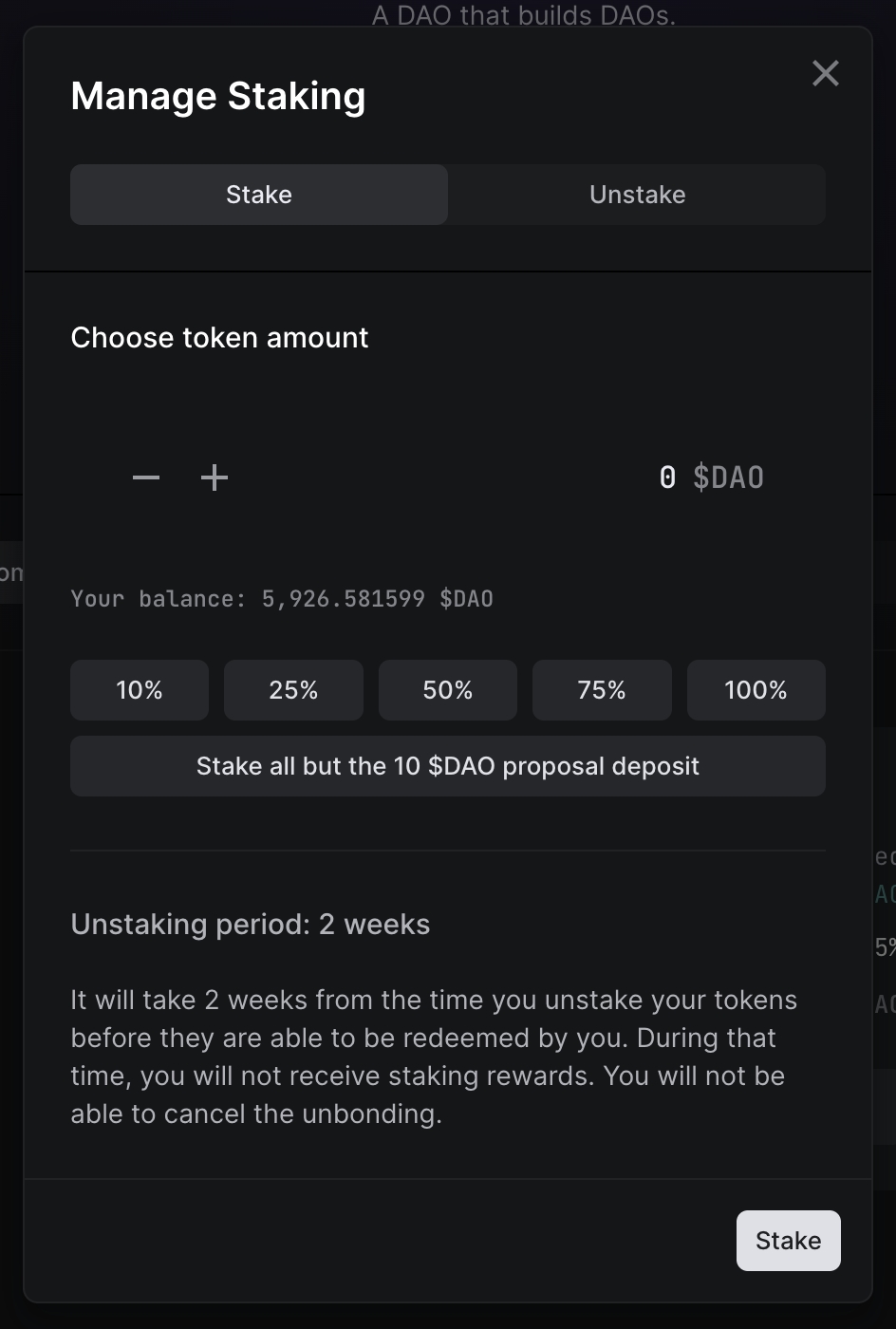This screenshot has height=1329, width=896.
Task: Click the $DAO unit label beside amount
Action: (728, 477)
